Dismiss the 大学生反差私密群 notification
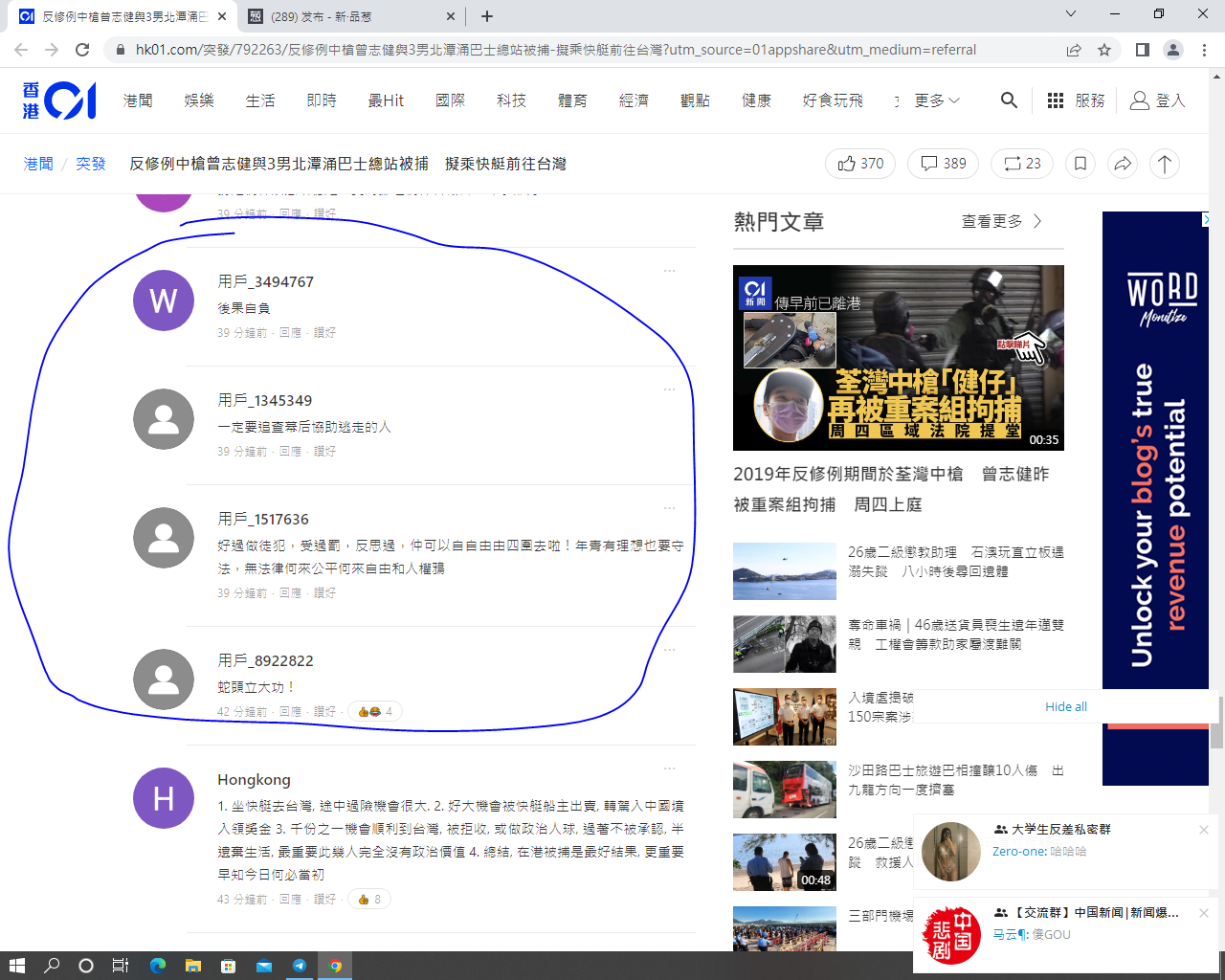 click(x=1204, y=830)
